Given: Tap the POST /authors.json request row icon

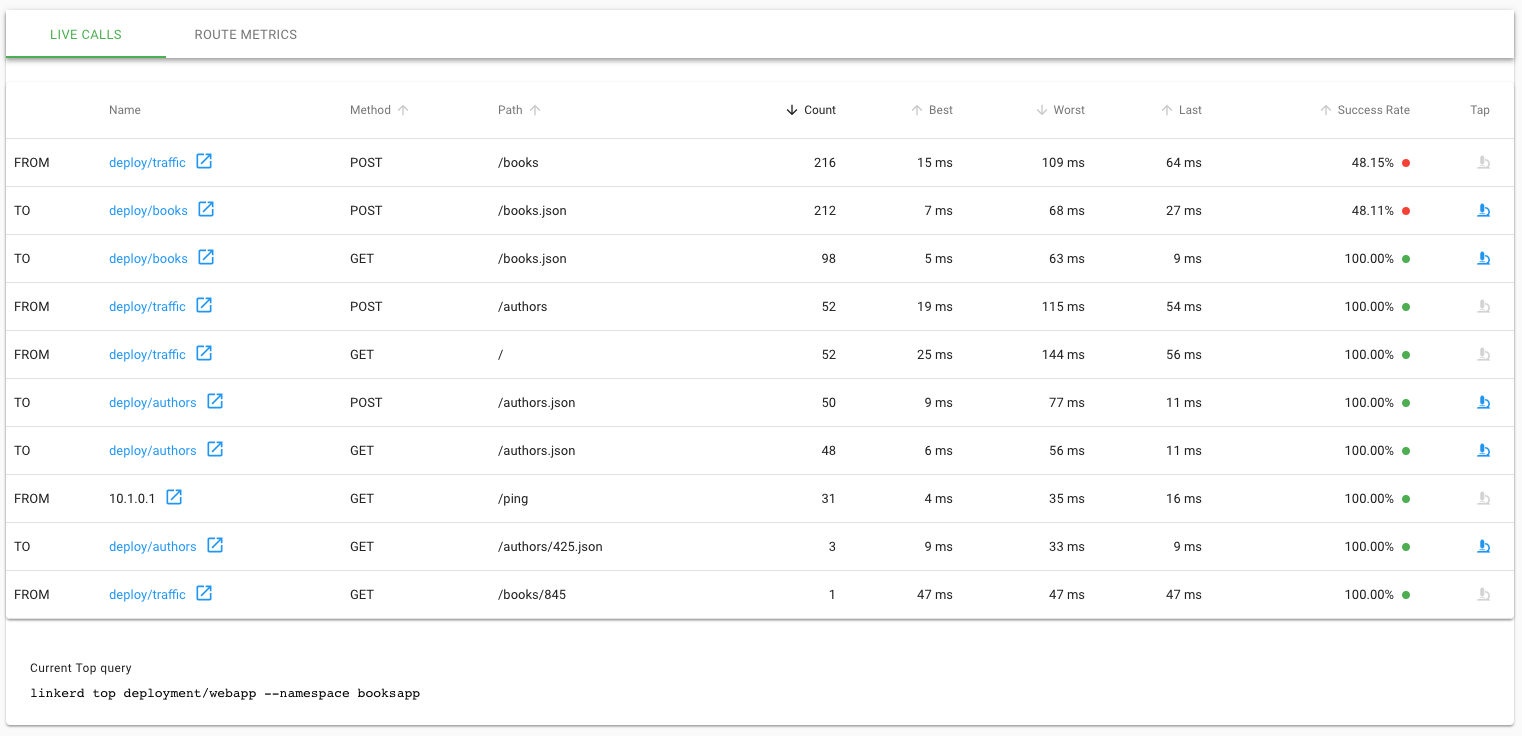Looking at the screenshot, I should (x=1484, y=402).
